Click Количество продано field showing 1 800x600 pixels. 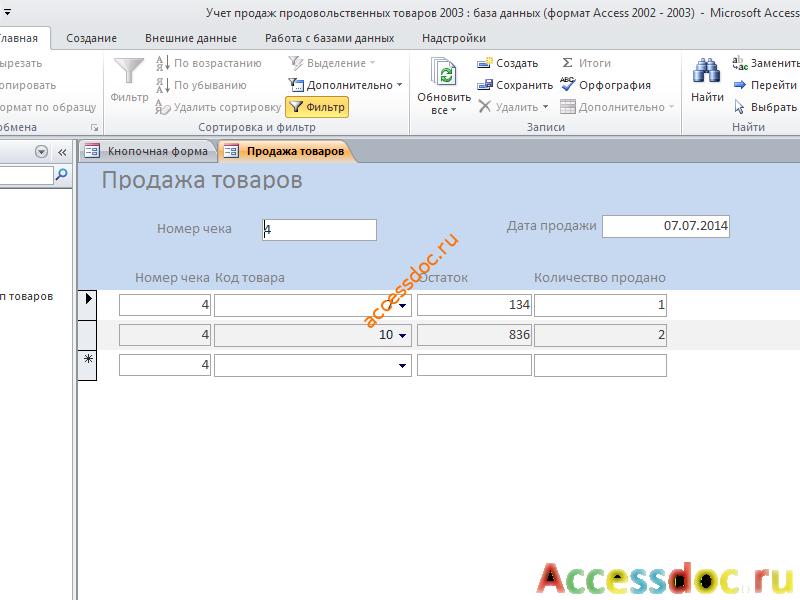600,305
